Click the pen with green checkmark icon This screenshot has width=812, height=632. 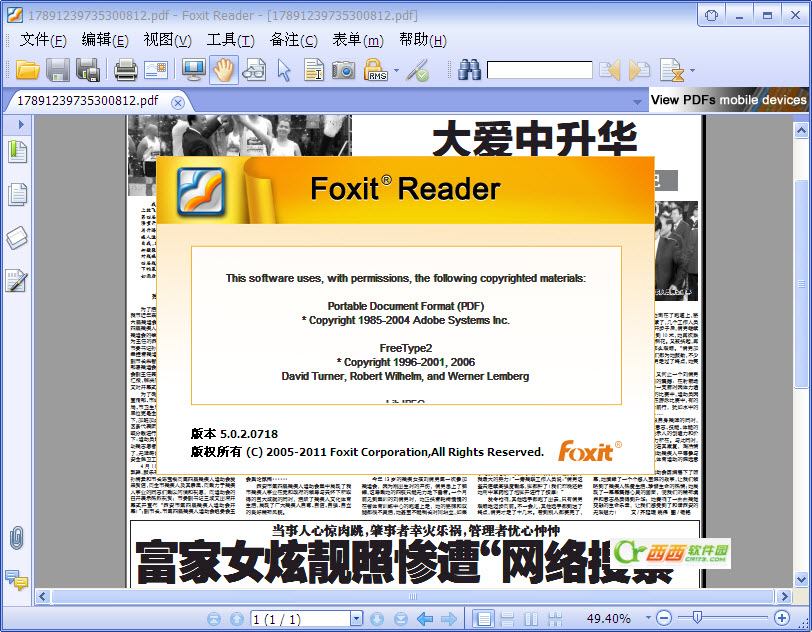417,70
